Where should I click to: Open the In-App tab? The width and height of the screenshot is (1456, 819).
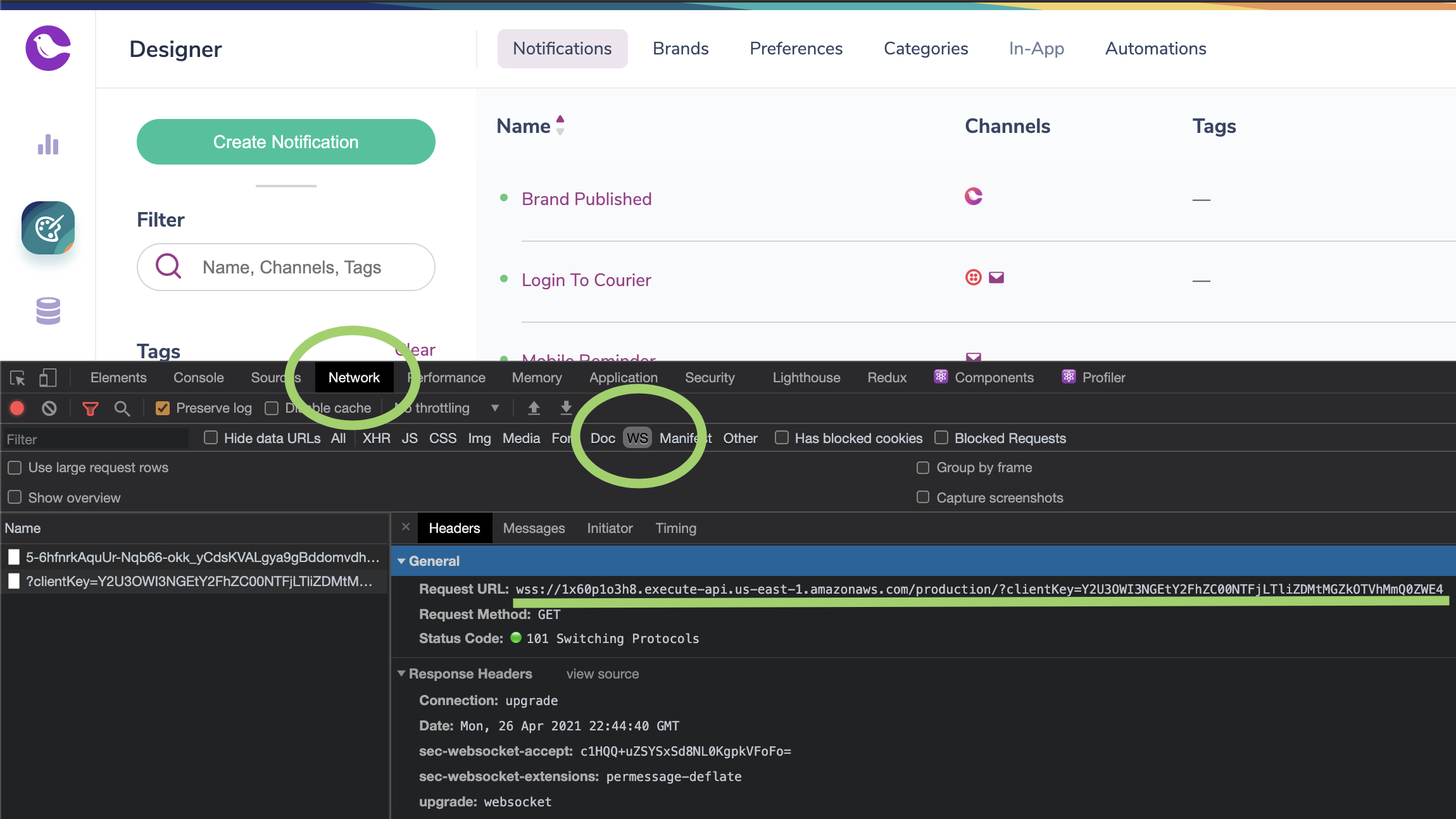click(x=1036, y=48)
